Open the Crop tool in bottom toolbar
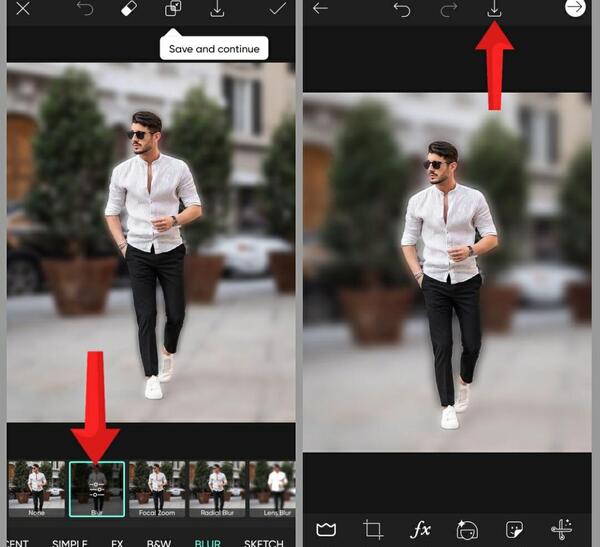600x547 pixels. [373, 529]
